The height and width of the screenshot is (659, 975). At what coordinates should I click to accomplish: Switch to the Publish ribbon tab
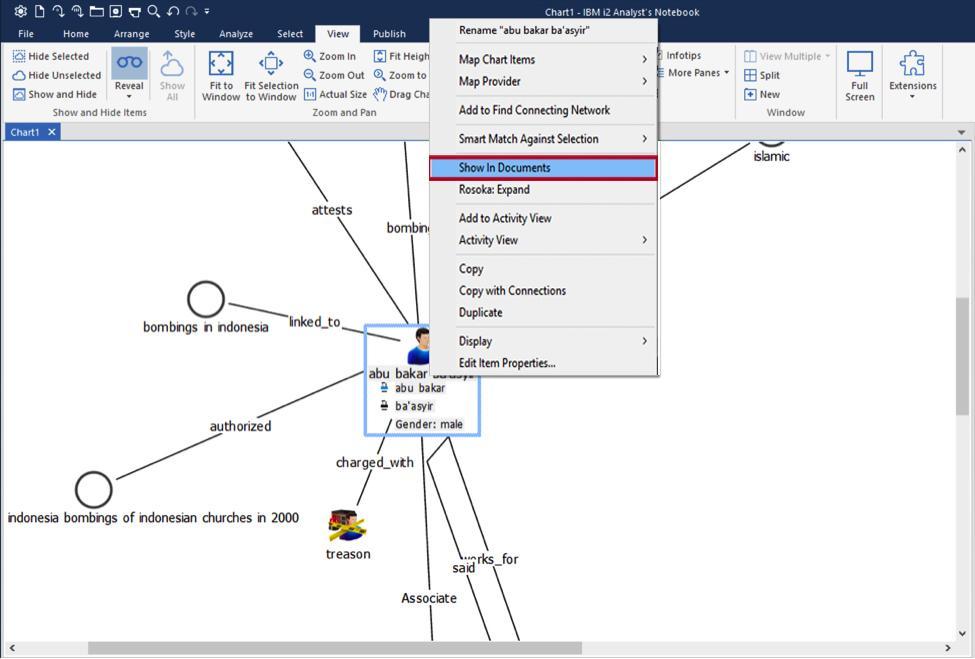(x=389, y=33)
